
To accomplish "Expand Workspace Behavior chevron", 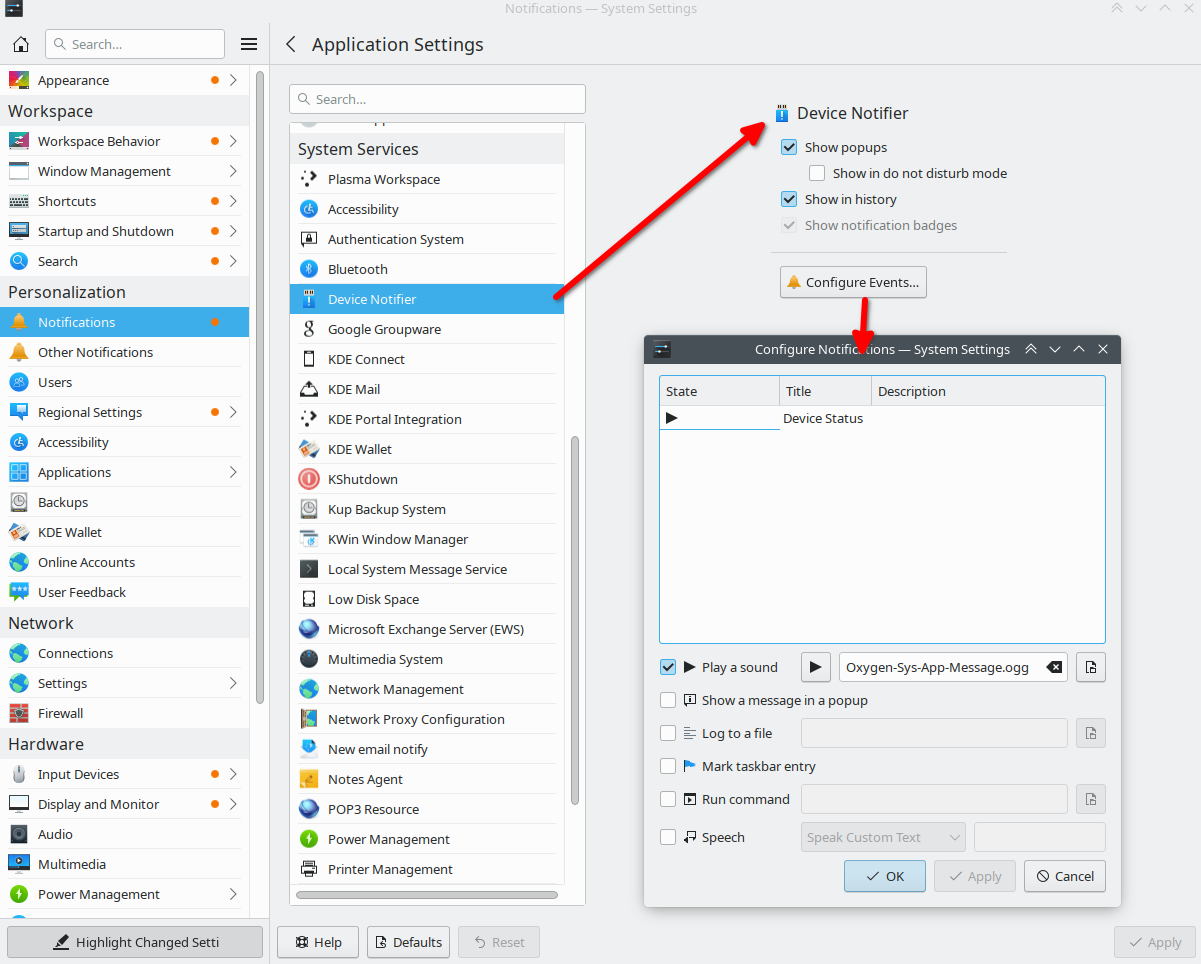I will pyautogui.click(x=233, y=141).
